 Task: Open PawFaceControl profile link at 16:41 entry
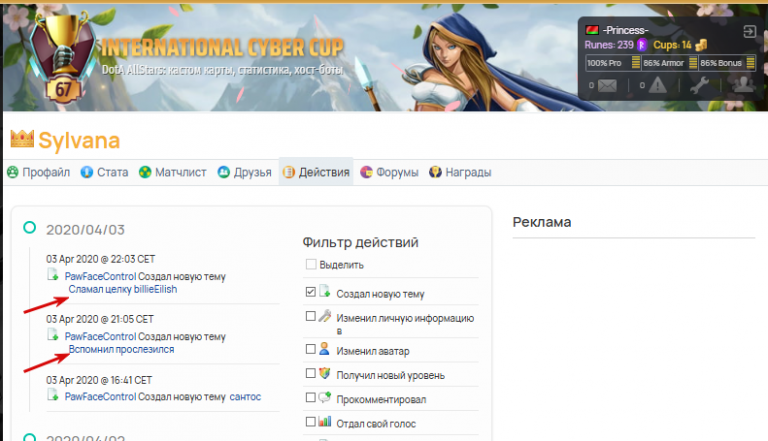coord(100,396)
